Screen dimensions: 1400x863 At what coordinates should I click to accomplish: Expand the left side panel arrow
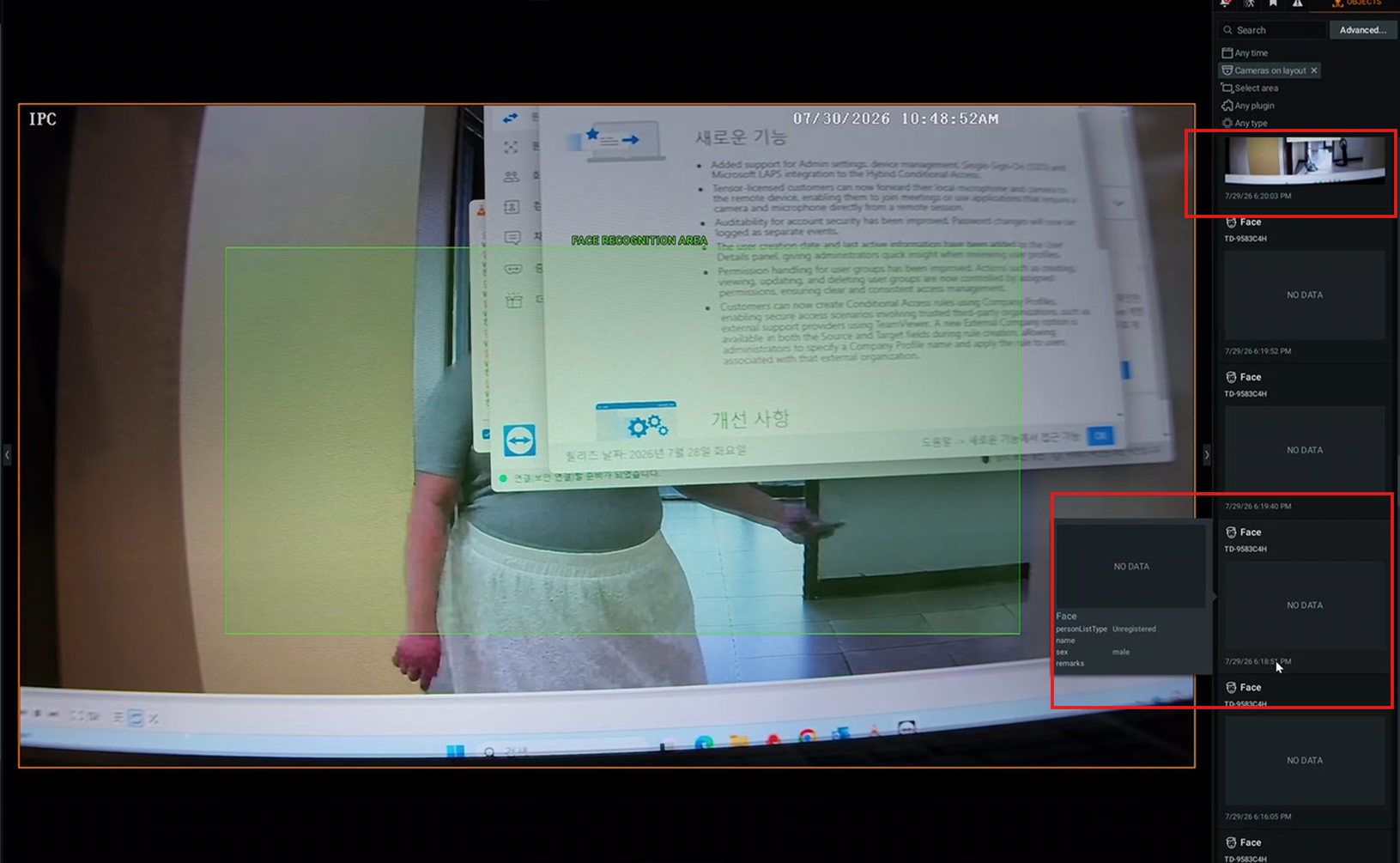coord(7,454)
